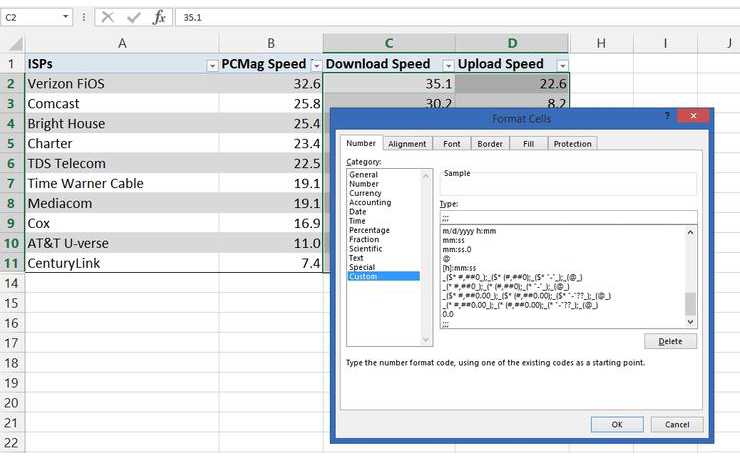
Task: Open the PCMag Speed filter dropdown
Action: coord(314,65)
